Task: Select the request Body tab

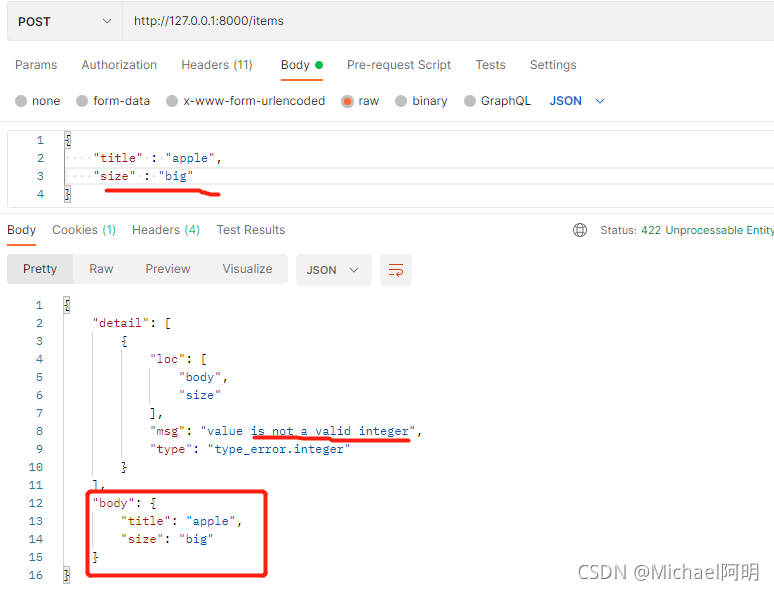Action: coord(302,65)
